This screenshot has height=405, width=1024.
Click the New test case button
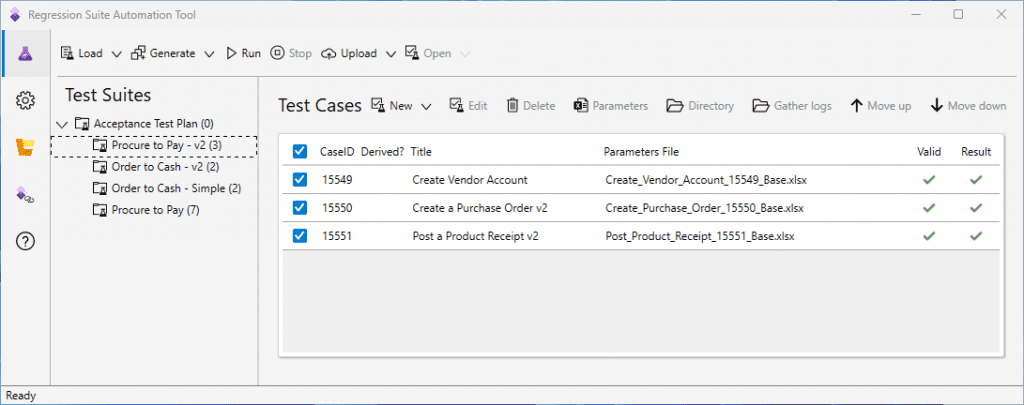[392, 106]
